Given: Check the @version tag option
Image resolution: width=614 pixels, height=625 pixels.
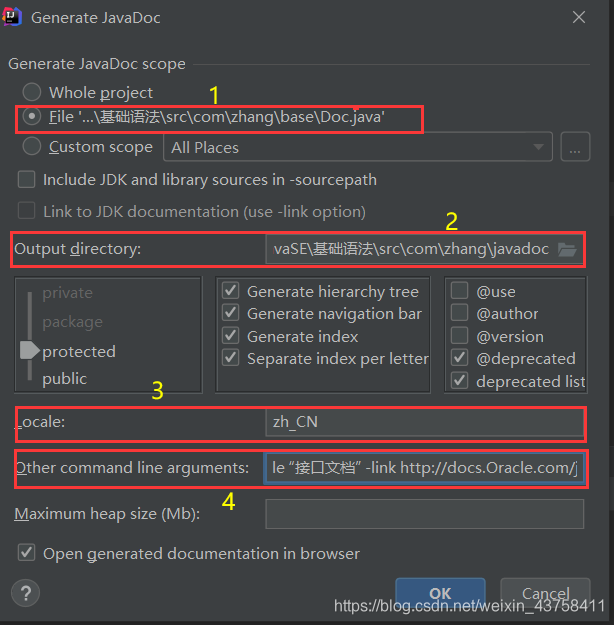Looking at the screenshot, I should click(459, 336).
